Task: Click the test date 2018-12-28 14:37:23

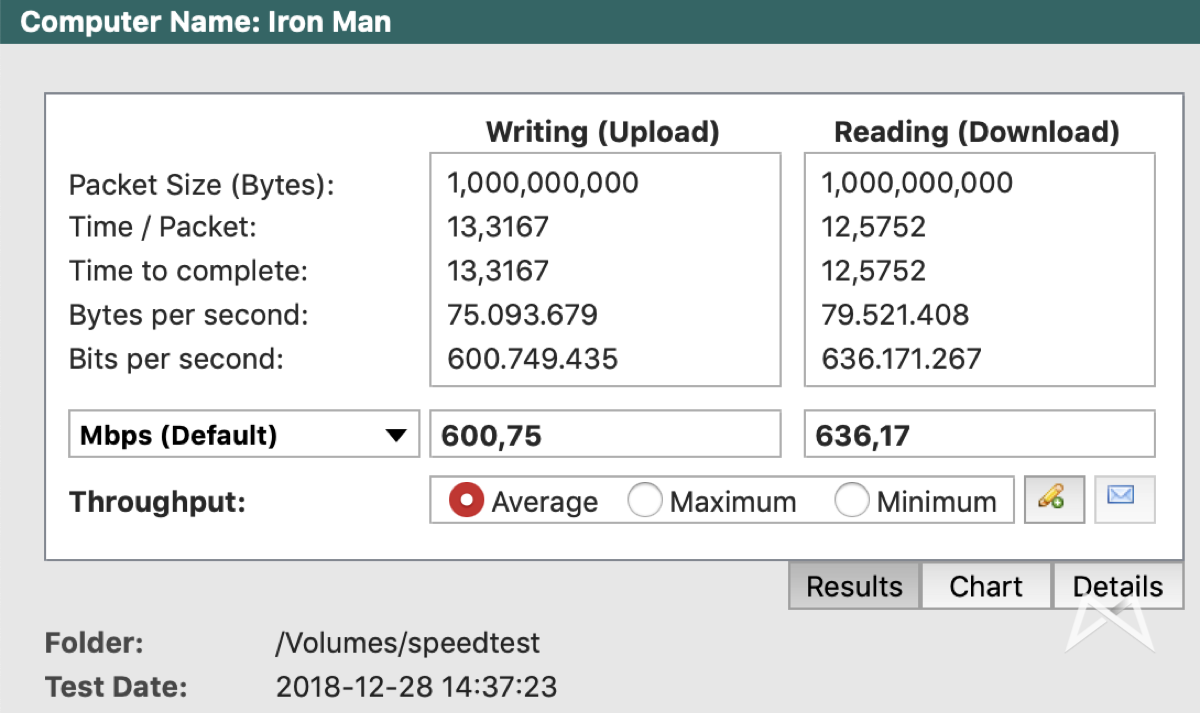Action: tap(416, 688)
